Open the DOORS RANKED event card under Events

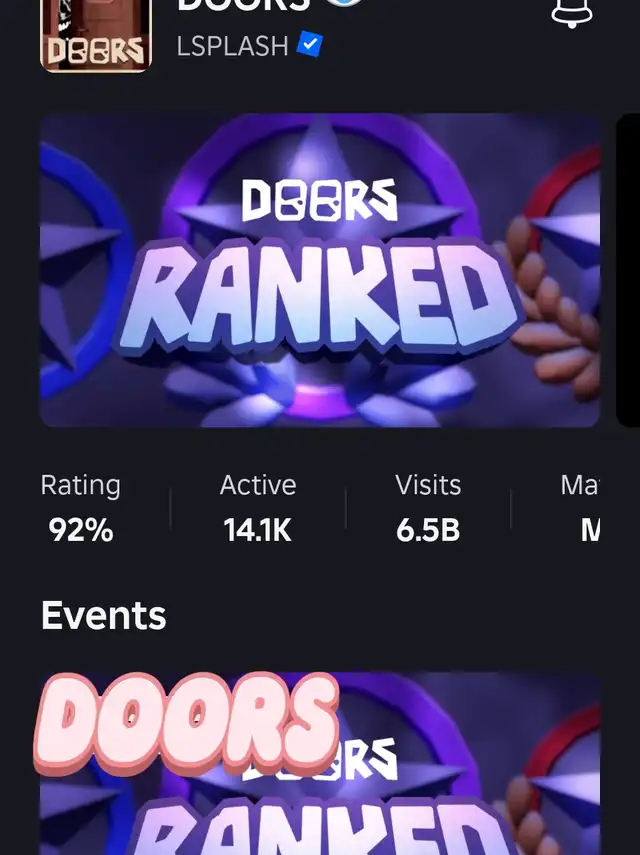[x=320, y=763]
